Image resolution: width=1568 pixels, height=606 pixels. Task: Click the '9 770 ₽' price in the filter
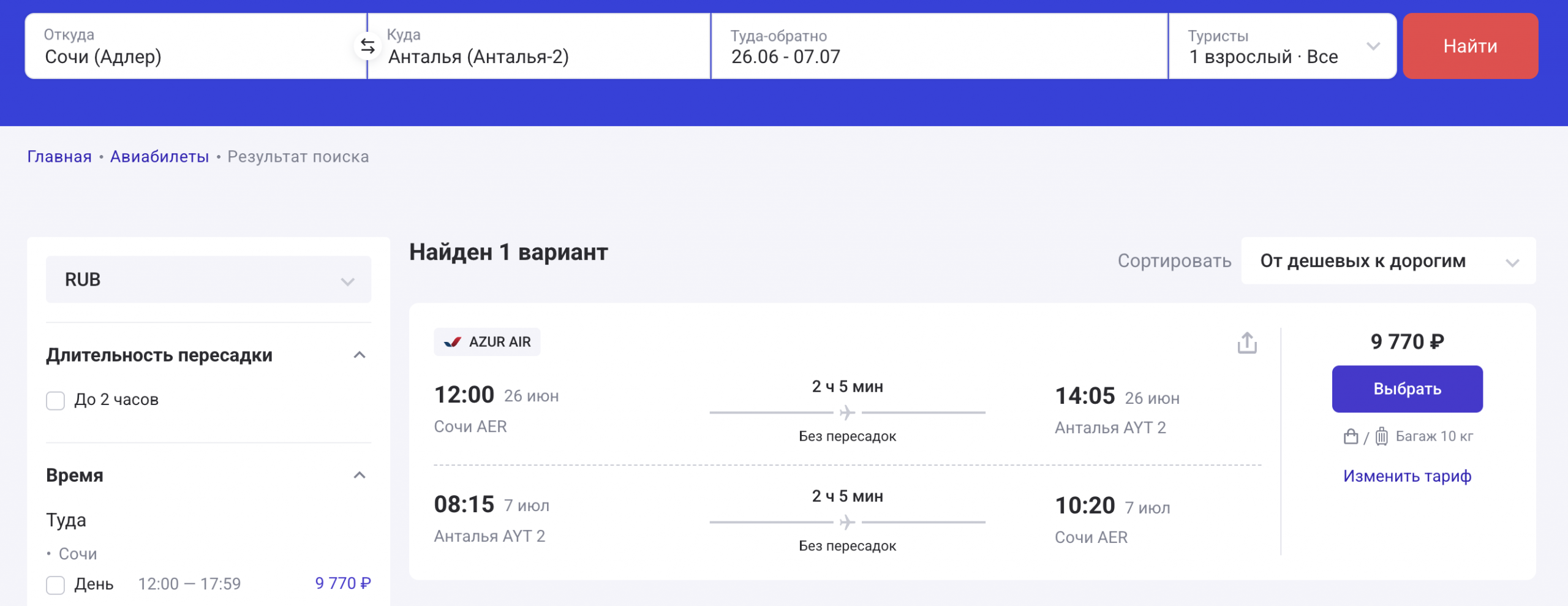pyautogui.click(x=343, y=583)
